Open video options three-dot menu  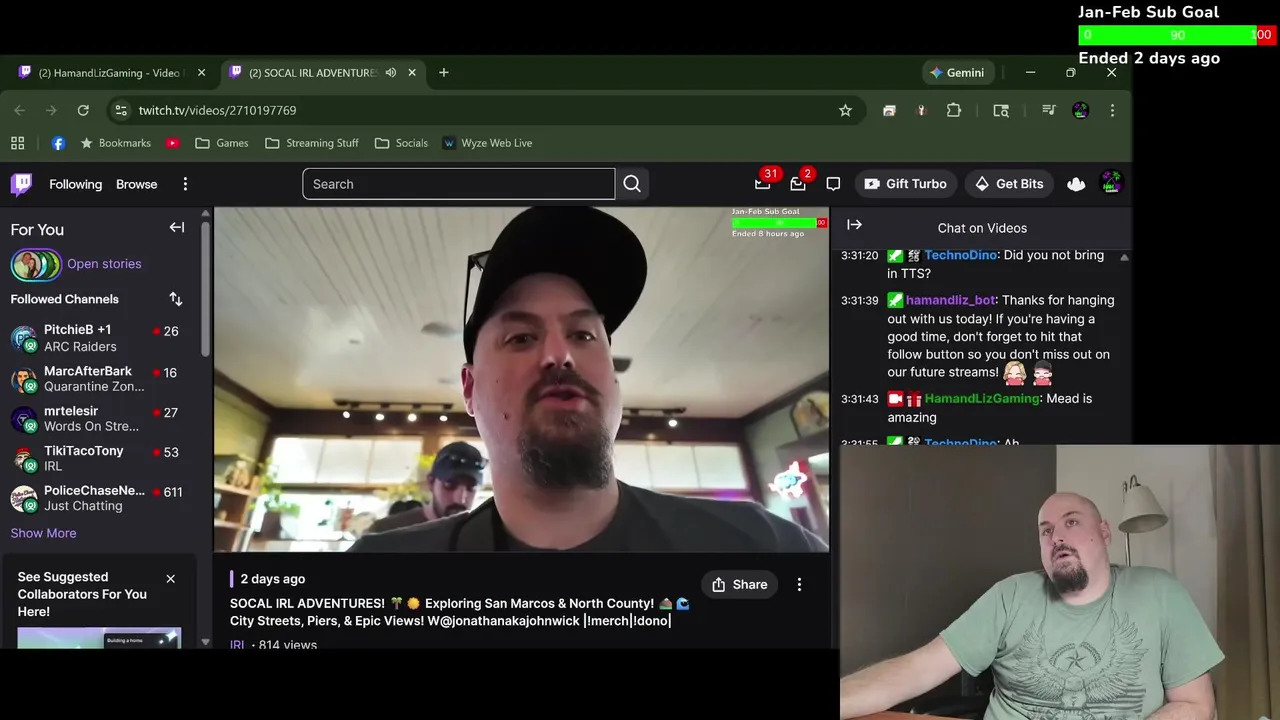799,585
